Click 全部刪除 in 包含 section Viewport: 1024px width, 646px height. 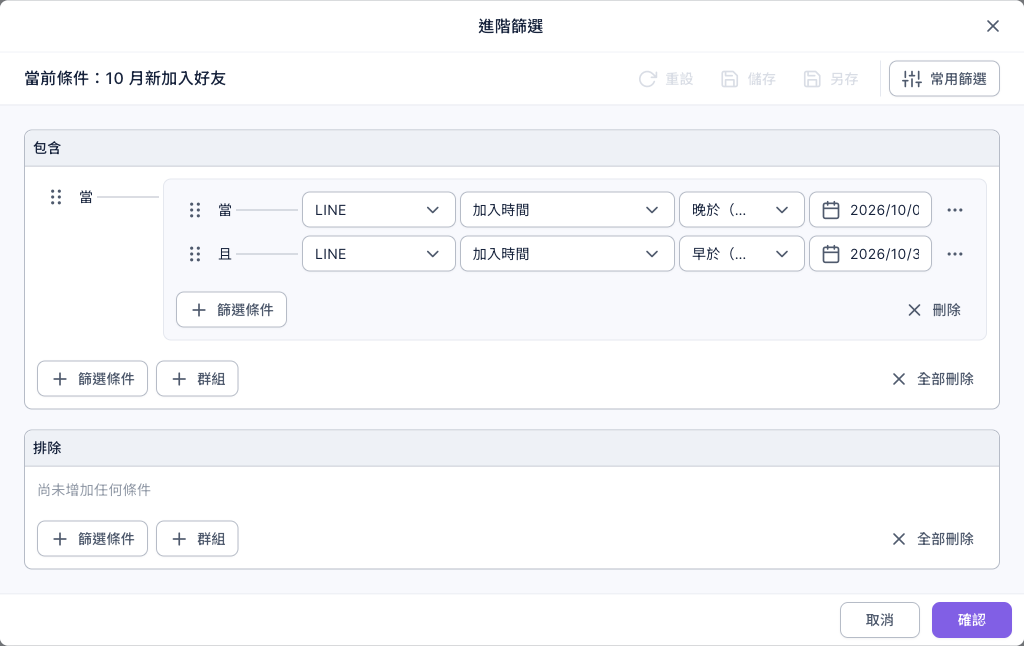click(933, 379)
